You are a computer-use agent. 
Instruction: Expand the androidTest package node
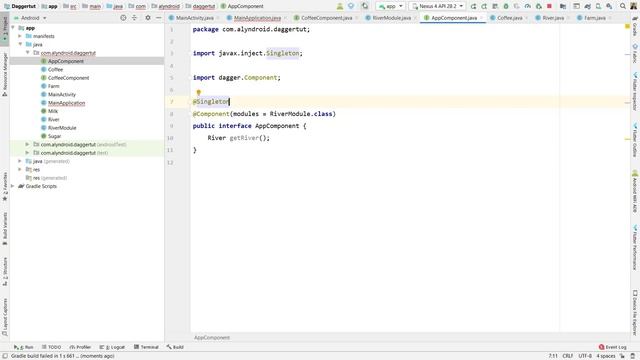click(27, 144)
